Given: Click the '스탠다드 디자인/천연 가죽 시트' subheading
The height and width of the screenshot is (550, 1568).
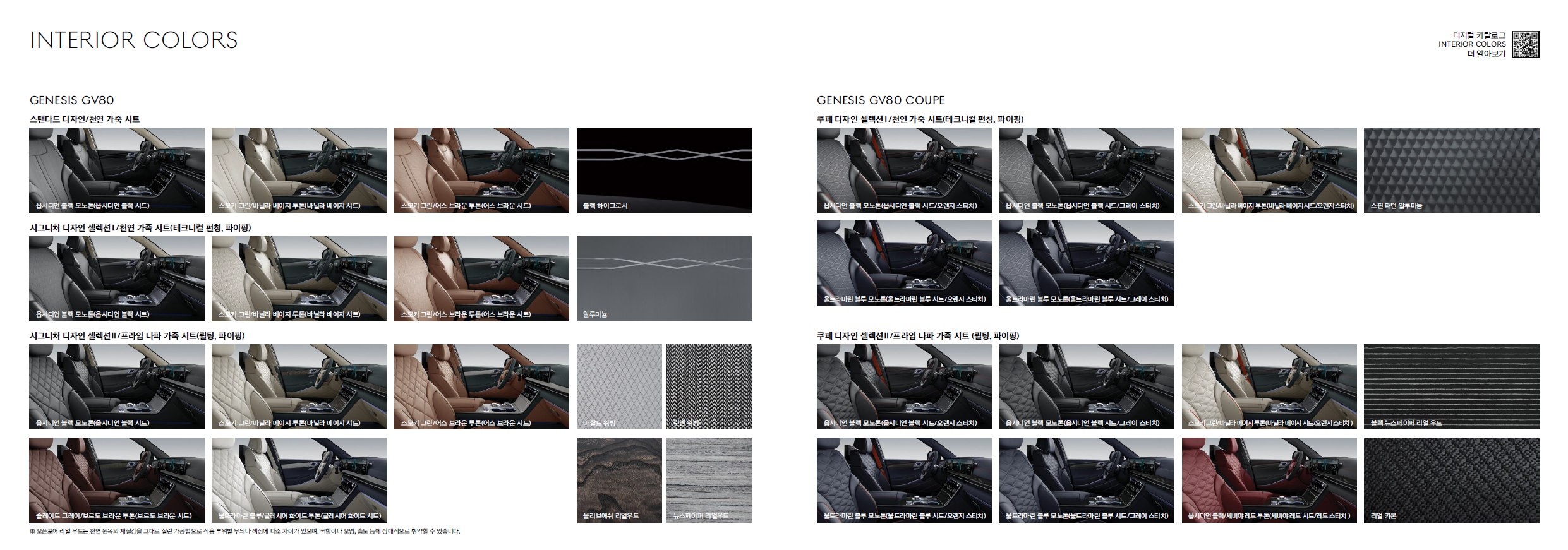Looking at the screenshot, I should click(85, 119).
